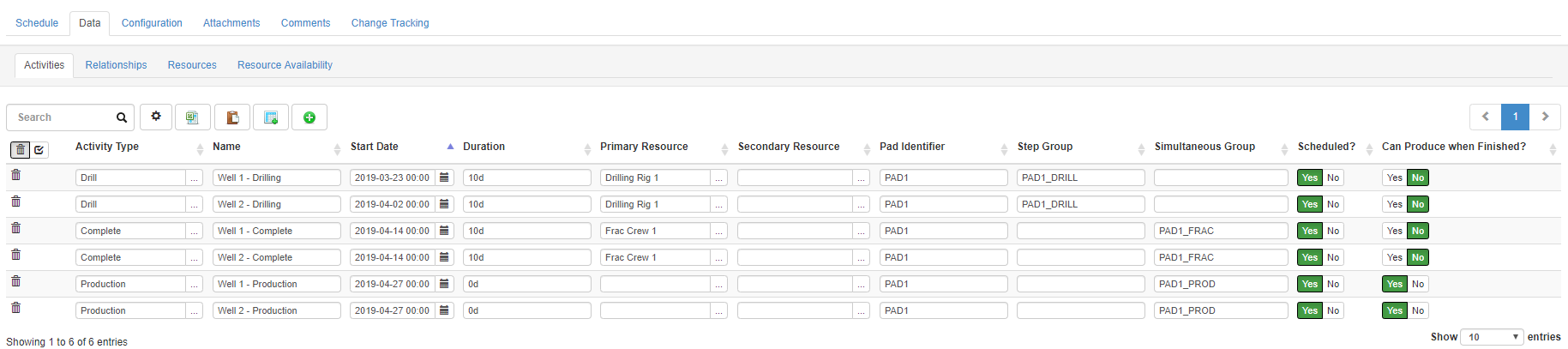Go to next page arrow

pos(1545,117)
